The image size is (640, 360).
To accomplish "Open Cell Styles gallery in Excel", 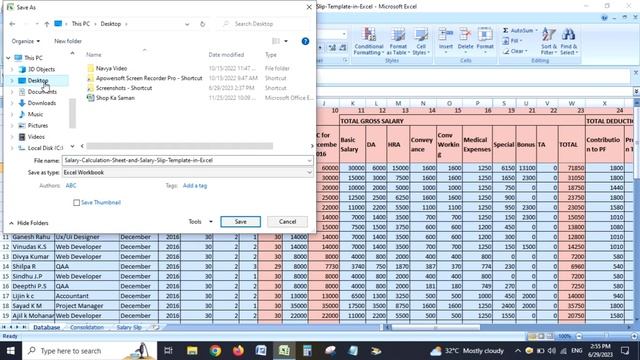I will pyautogui.click(x=421, y=41).
